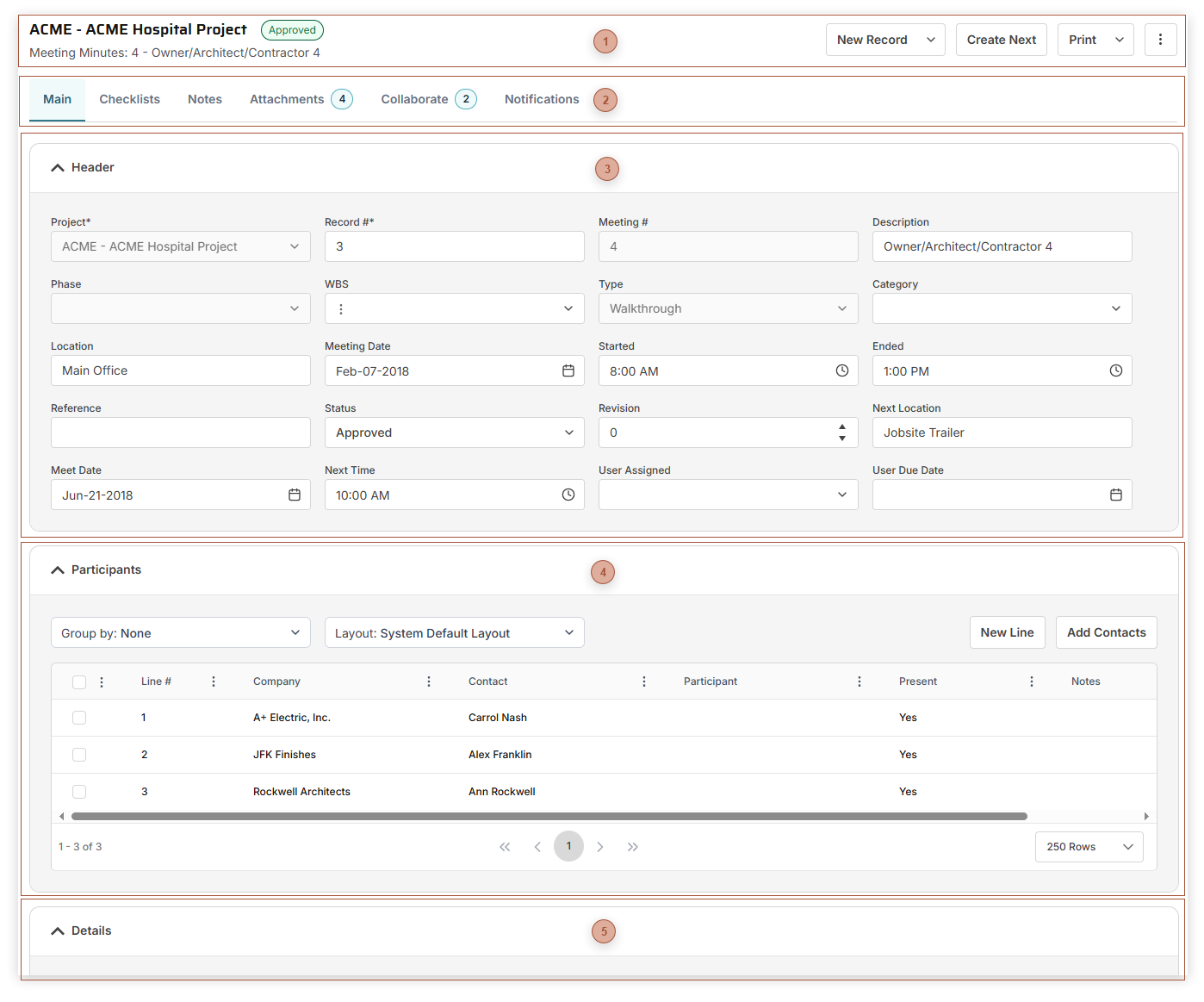
Task: Open the Attachments tab
Action: point(287,99)
